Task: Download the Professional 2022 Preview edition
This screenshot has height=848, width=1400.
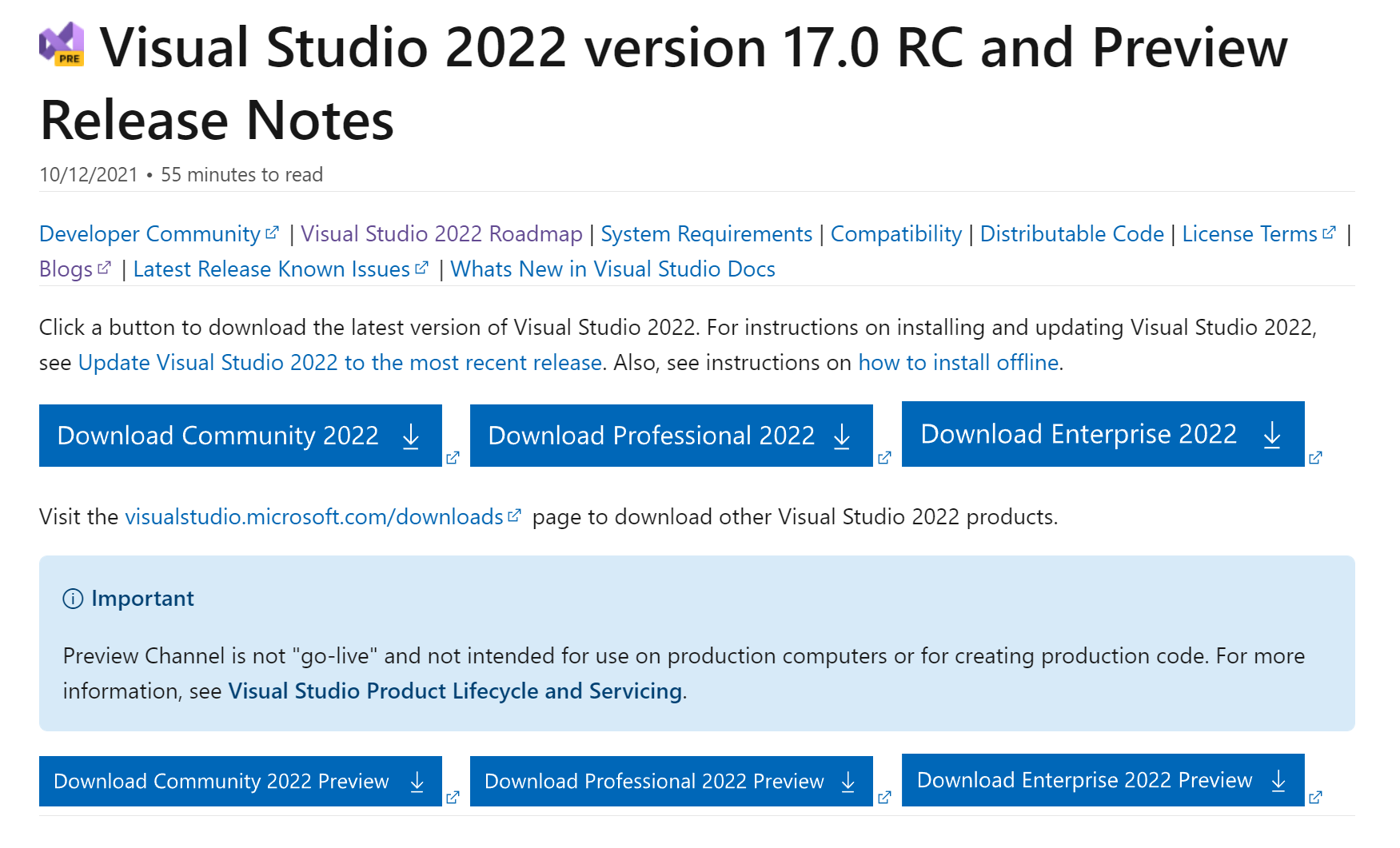Action: click(671, 781)
